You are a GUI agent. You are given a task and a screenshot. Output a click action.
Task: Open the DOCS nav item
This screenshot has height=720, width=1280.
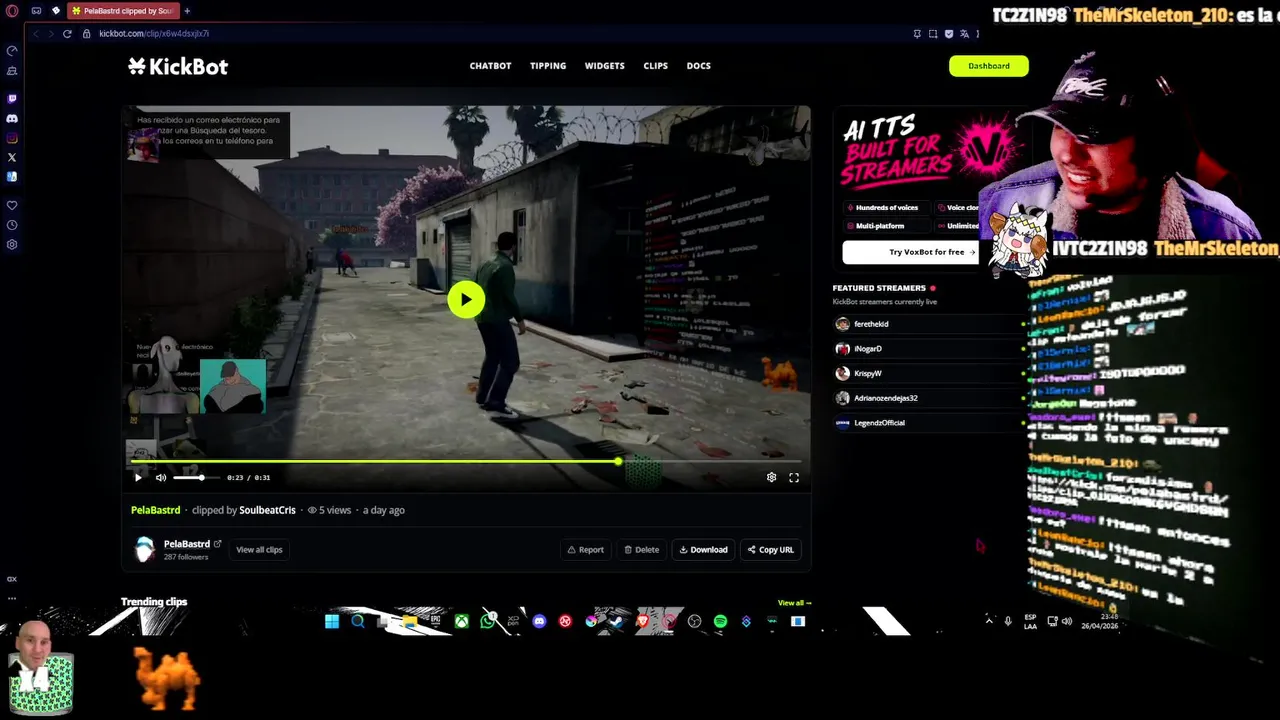click(699, 66)
